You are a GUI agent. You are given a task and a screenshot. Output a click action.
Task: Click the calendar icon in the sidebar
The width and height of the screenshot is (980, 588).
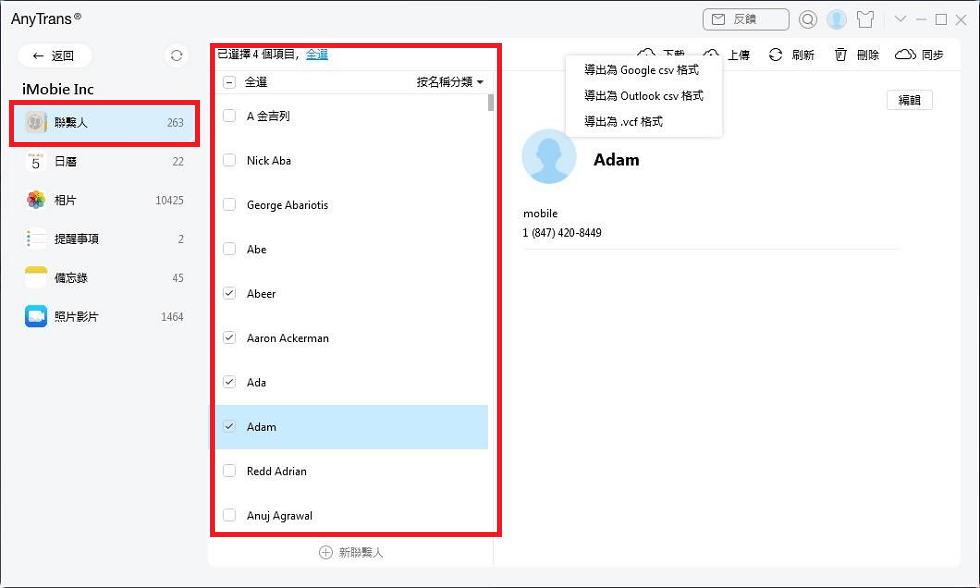click(36, 162)
